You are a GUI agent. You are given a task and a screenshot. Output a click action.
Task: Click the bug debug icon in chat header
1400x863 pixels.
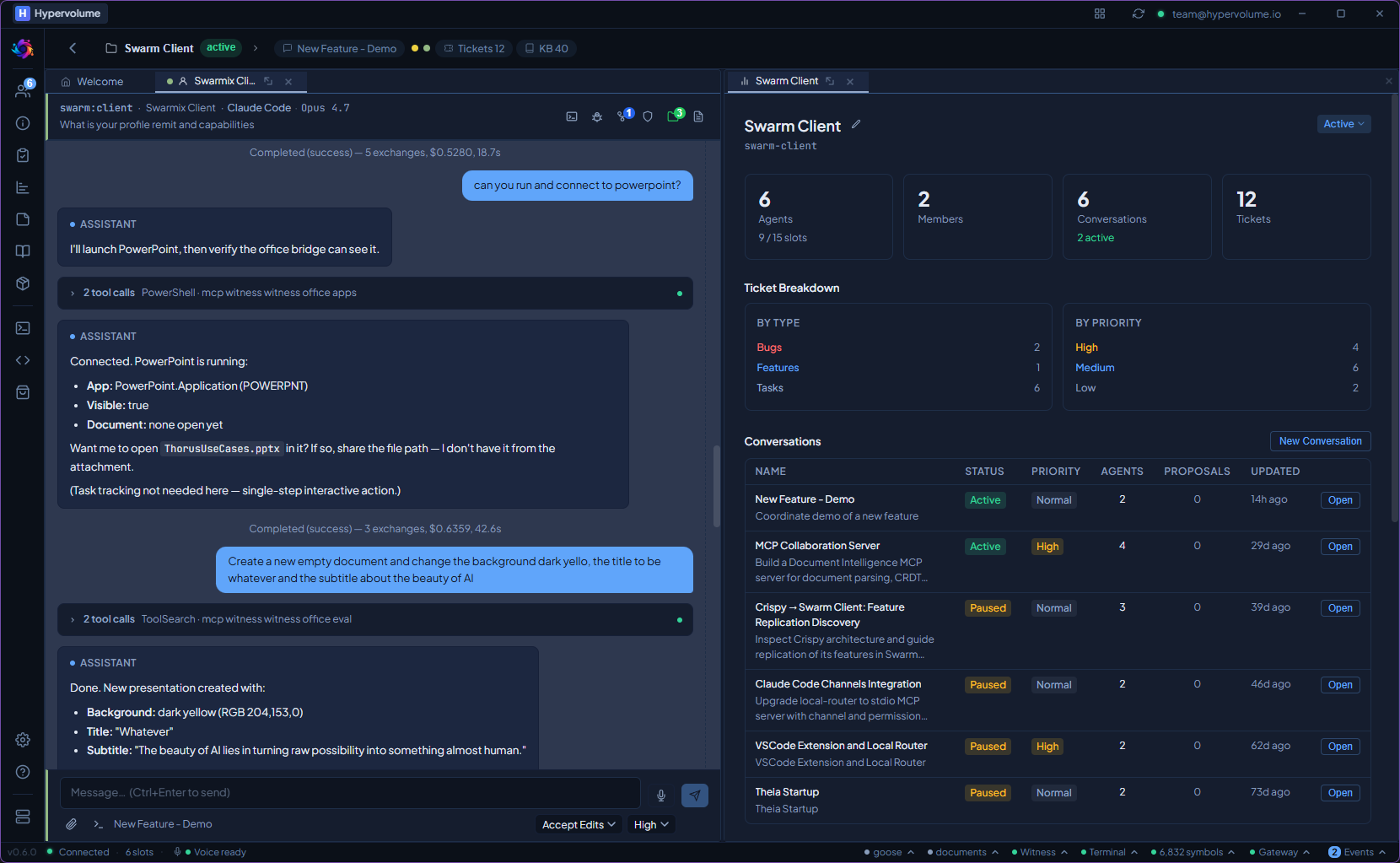point(597,116)
